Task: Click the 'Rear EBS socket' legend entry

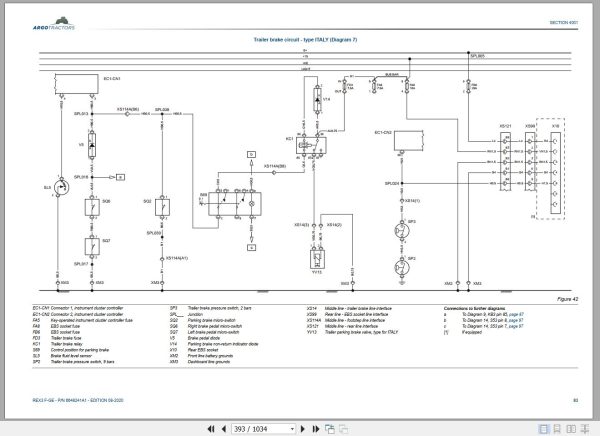Action: click(x=203, y=350)
